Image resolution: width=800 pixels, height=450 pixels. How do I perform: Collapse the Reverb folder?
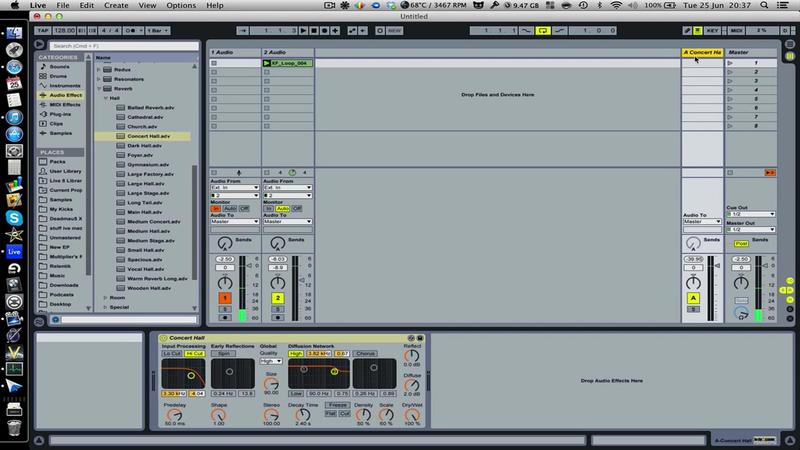[99, 89]
